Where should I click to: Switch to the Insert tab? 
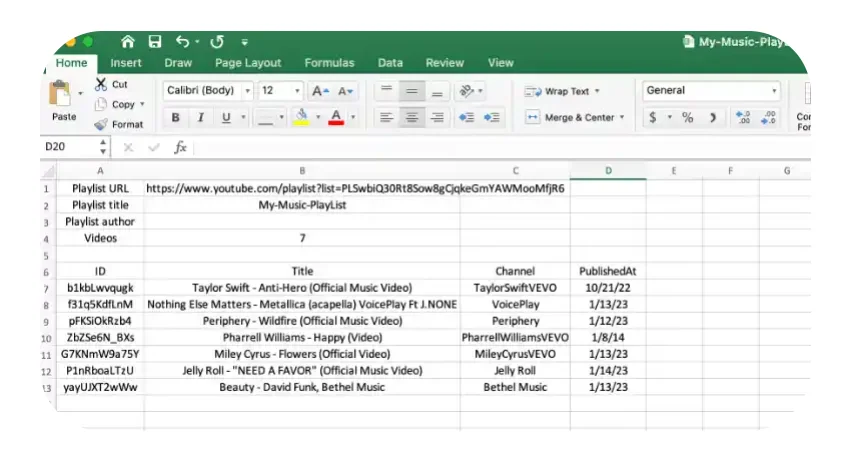(126, 63)
